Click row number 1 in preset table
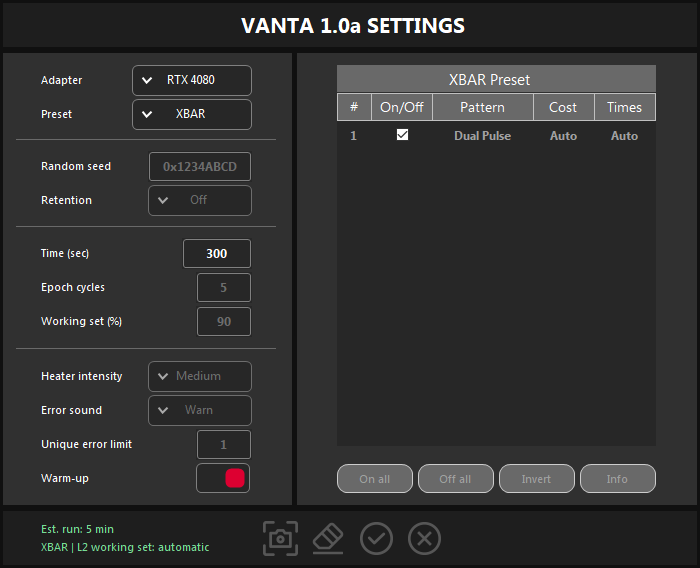 coord(354,136)
